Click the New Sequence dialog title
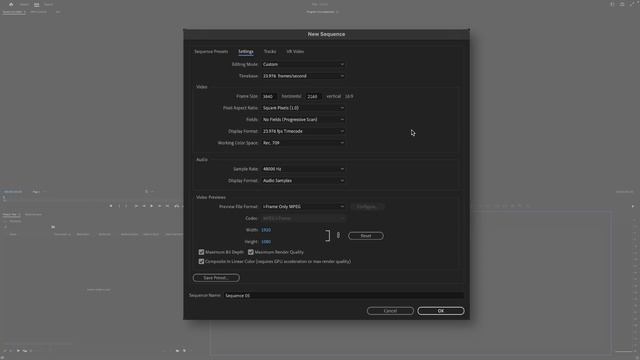This screenshot has height=360, width=640. [326, 34]
